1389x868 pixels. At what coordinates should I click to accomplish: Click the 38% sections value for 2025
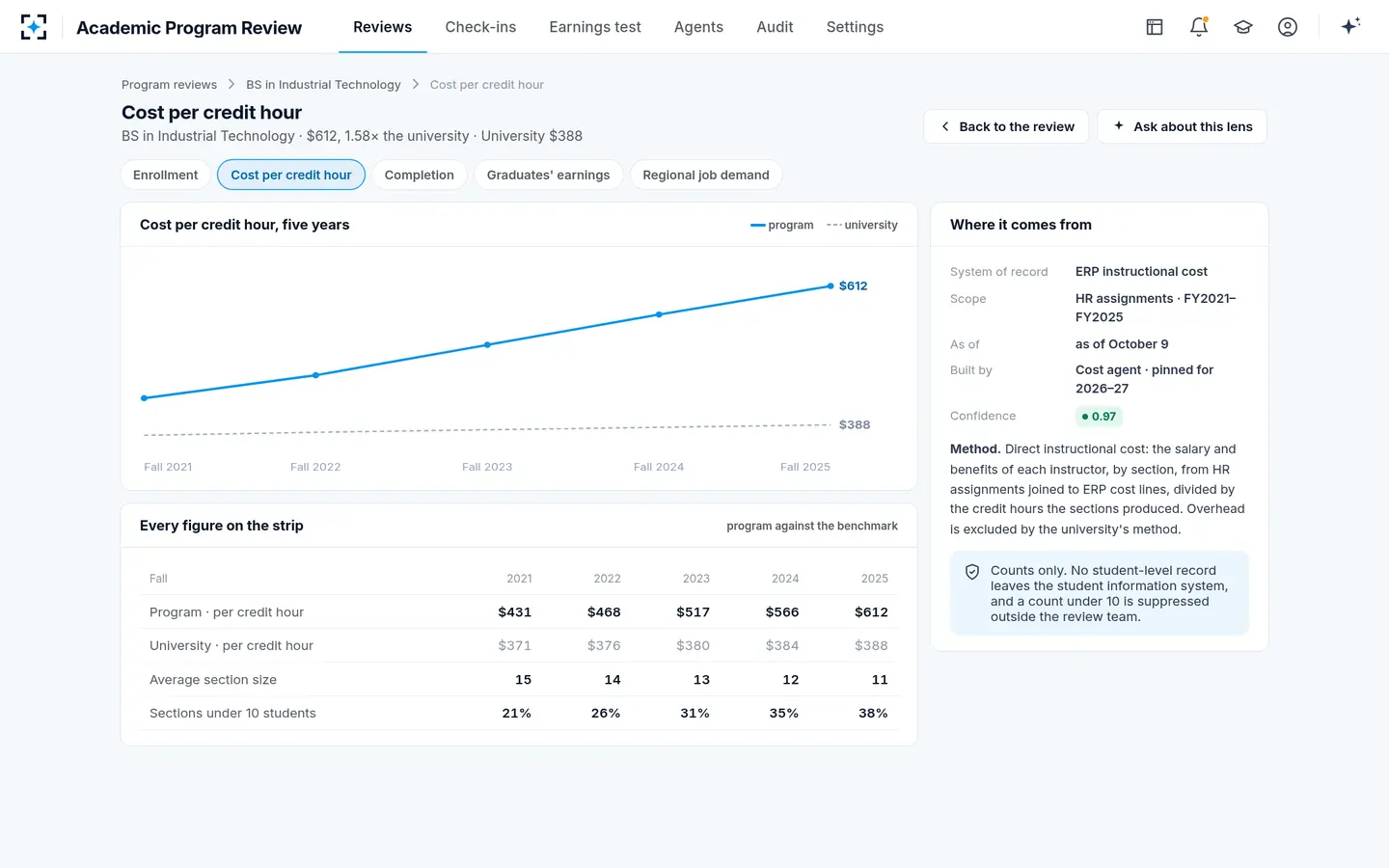click(x=873, y=714)
